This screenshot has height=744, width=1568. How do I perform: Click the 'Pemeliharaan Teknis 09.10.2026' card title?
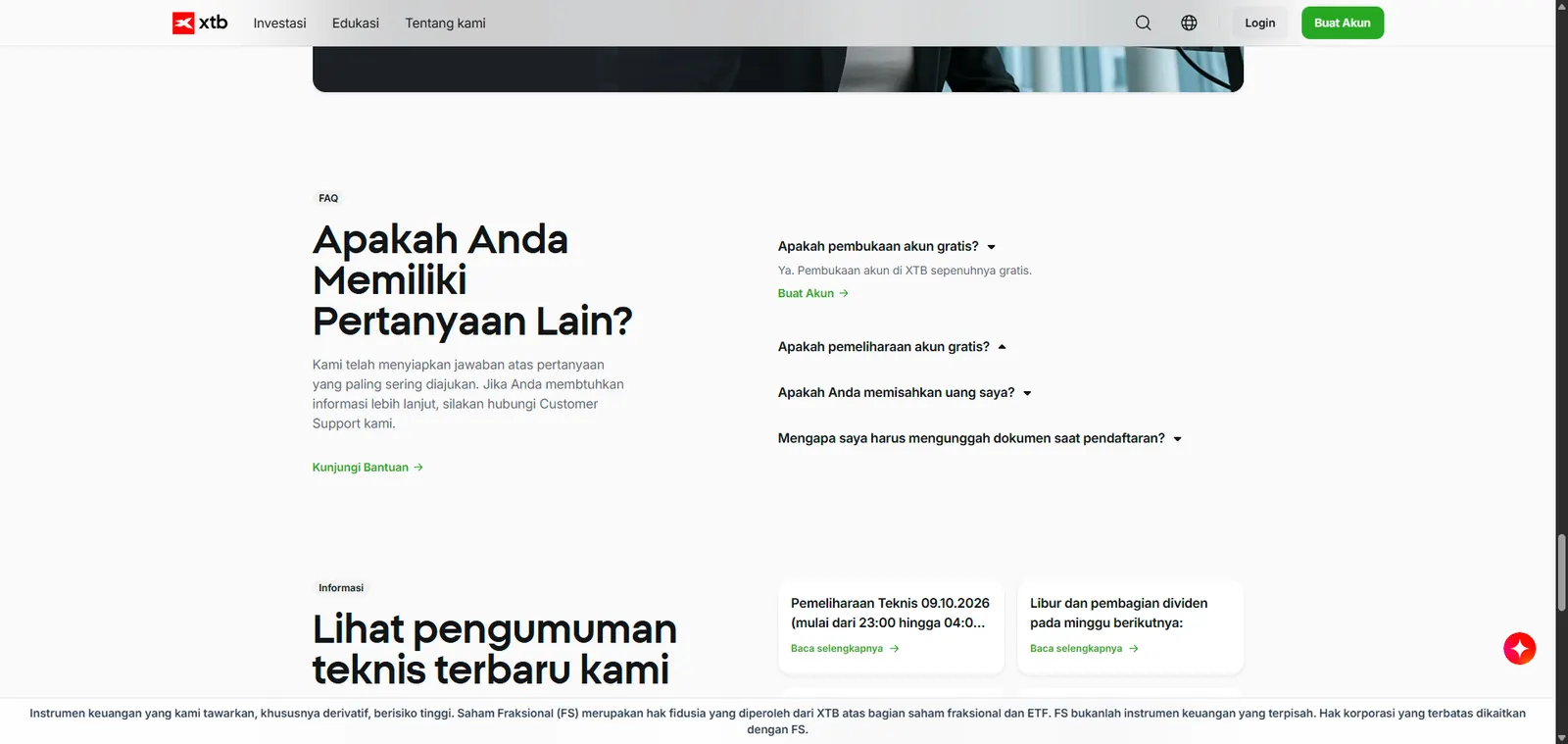tap(890, 613)
